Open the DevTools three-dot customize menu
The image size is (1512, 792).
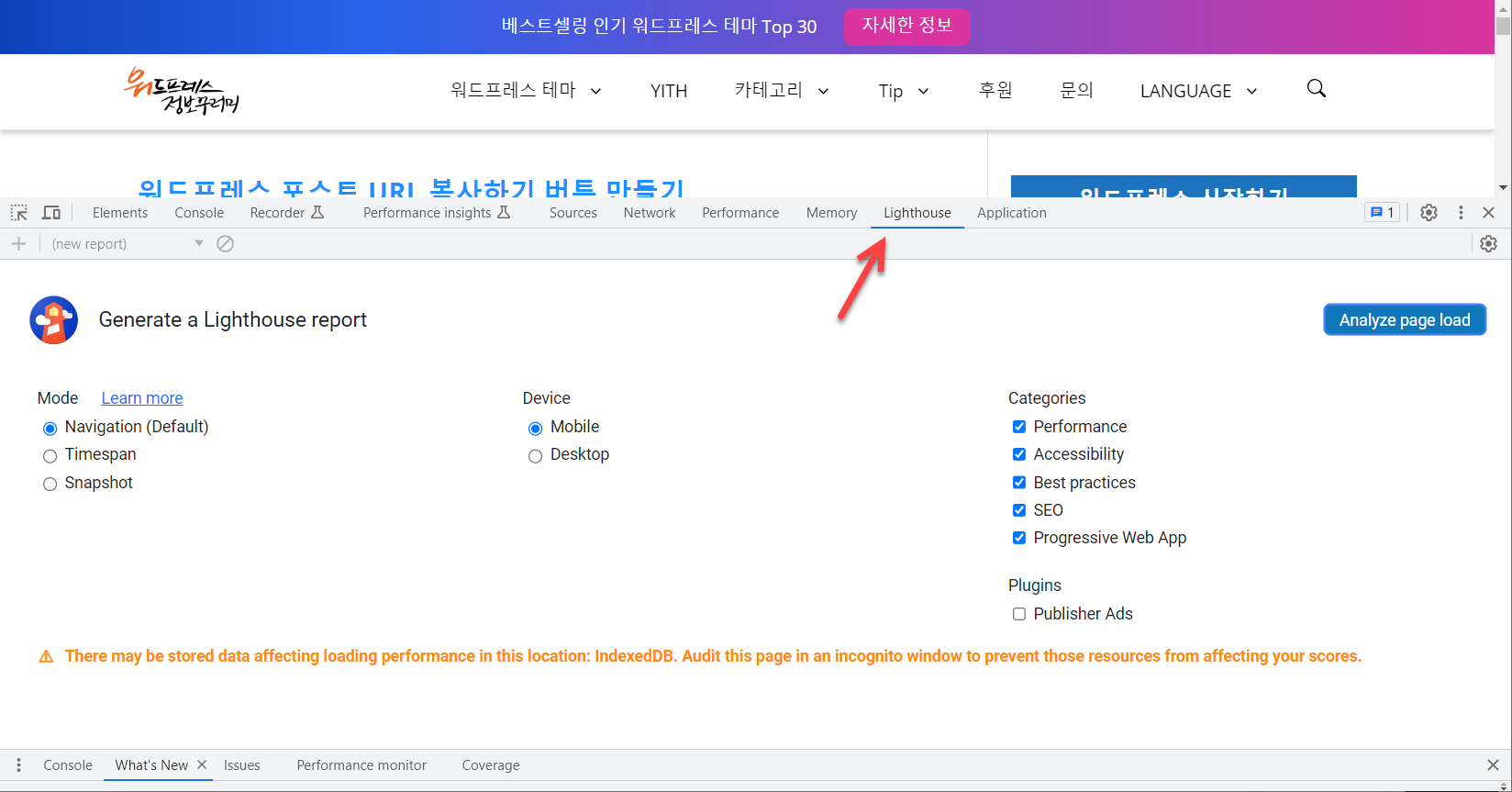point(1461,213)
